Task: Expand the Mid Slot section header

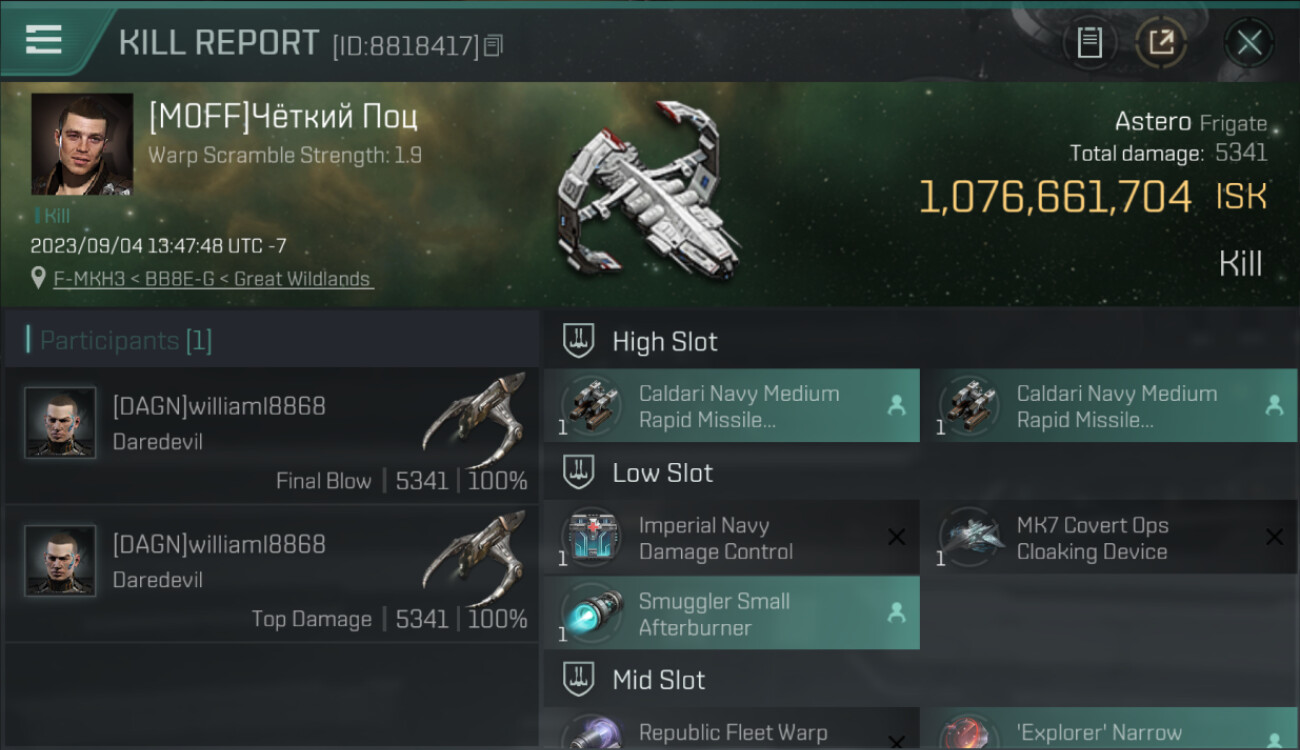Action: pos(659,680)
